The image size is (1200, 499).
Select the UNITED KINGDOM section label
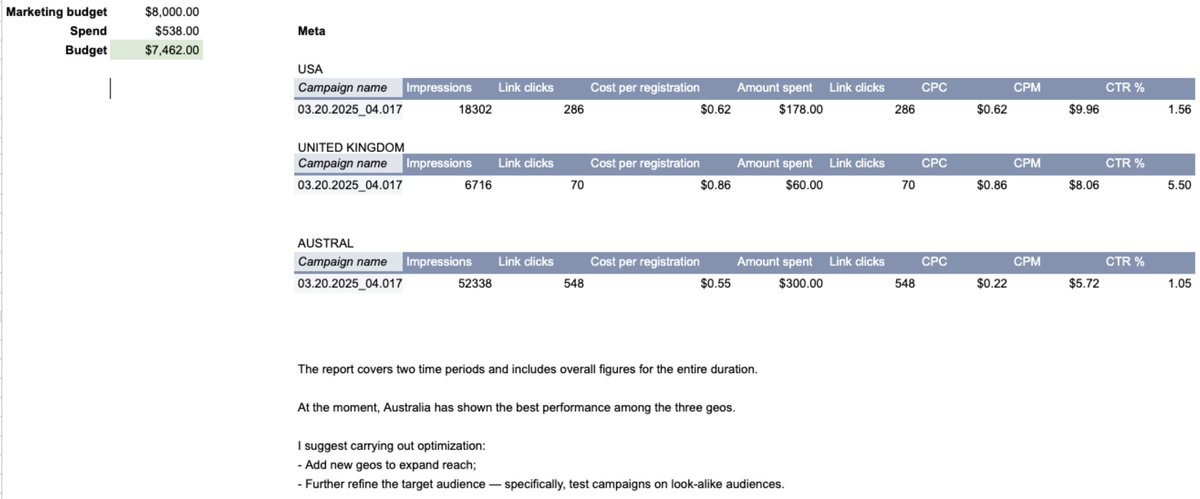click(351, 147)
